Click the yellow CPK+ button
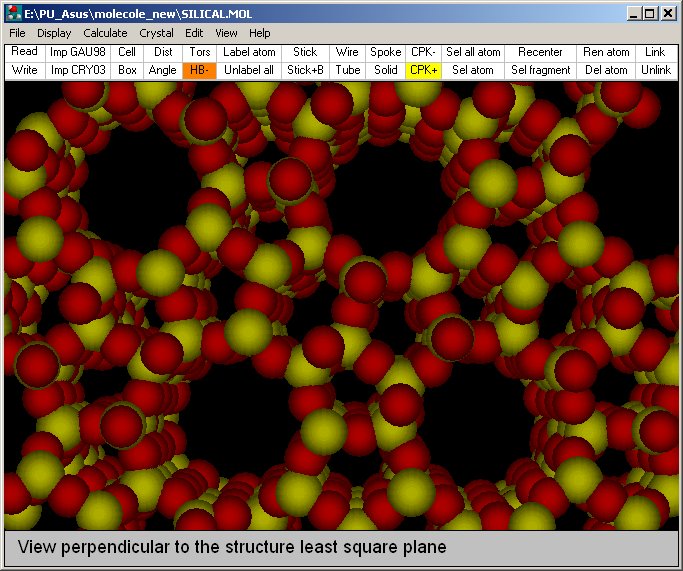 click(423, 70)
